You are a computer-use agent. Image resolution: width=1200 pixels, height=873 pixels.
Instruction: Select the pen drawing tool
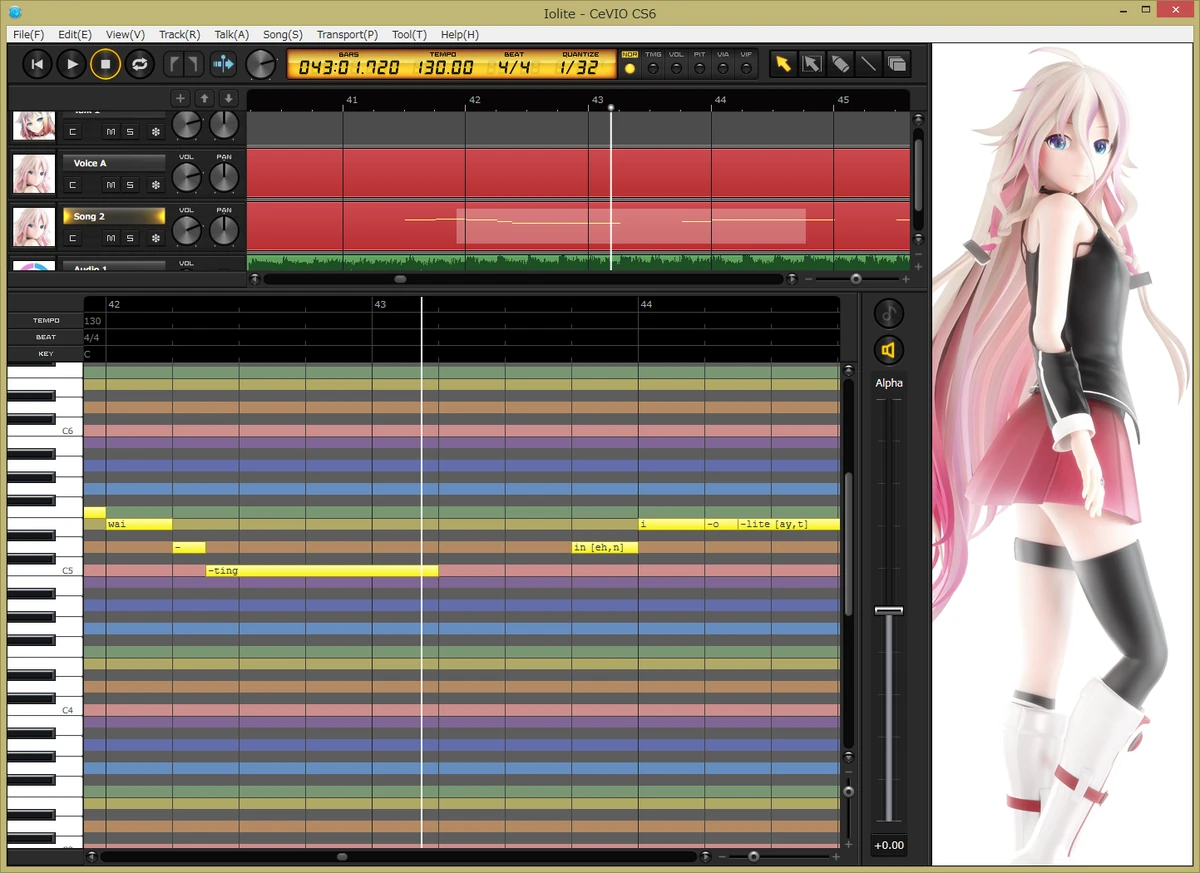click(x=840, y=63)
